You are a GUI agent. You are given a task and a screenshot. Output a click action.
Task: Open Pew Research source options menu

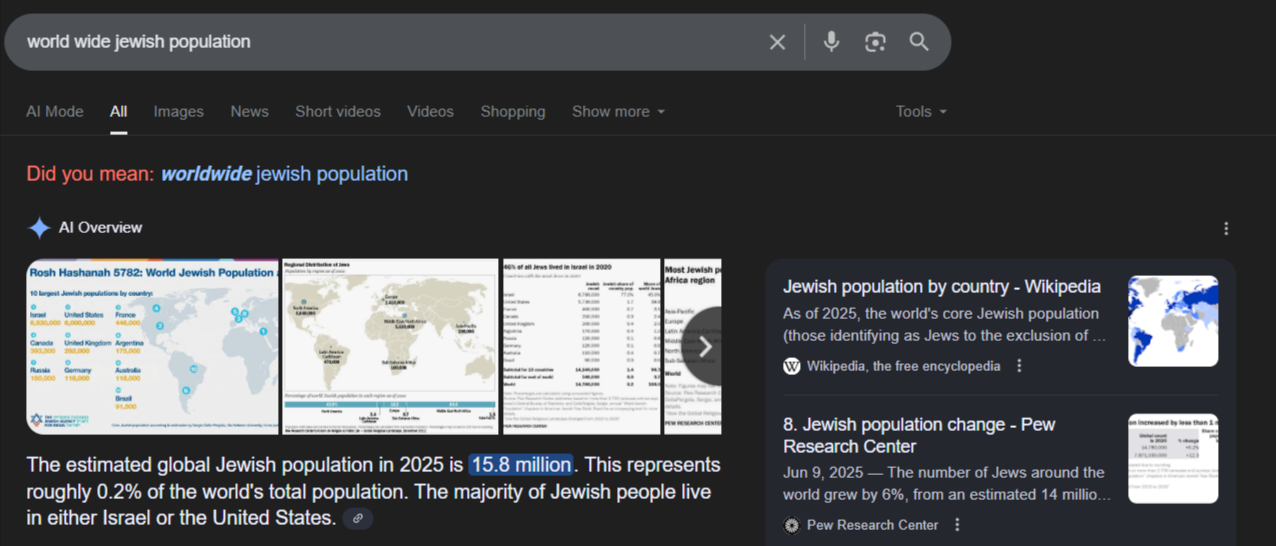point(957,525)
